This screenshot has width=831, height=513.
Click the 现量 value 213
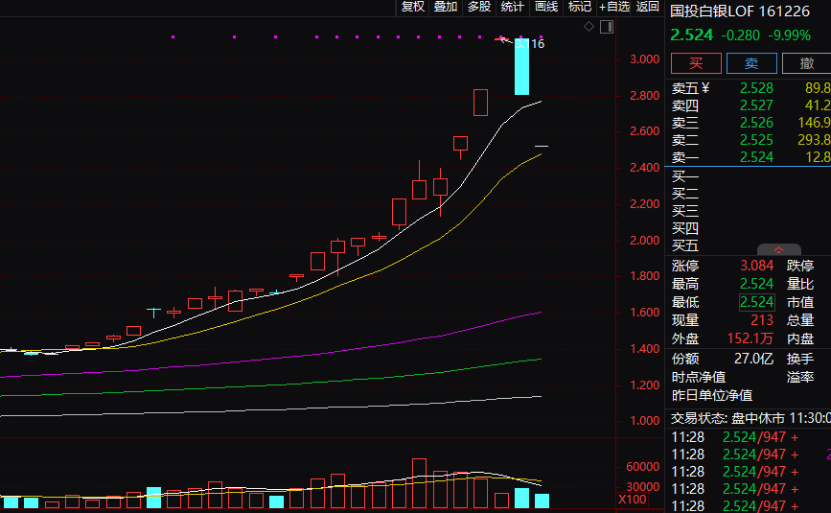tap(762, 321)
